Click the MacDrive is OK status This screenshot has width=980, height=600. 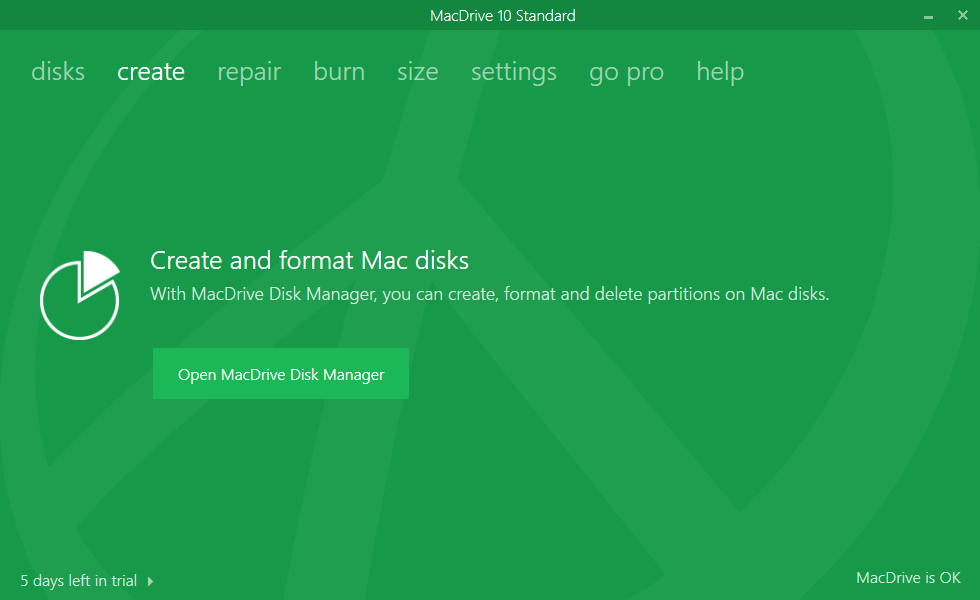(x=908, y=578)
